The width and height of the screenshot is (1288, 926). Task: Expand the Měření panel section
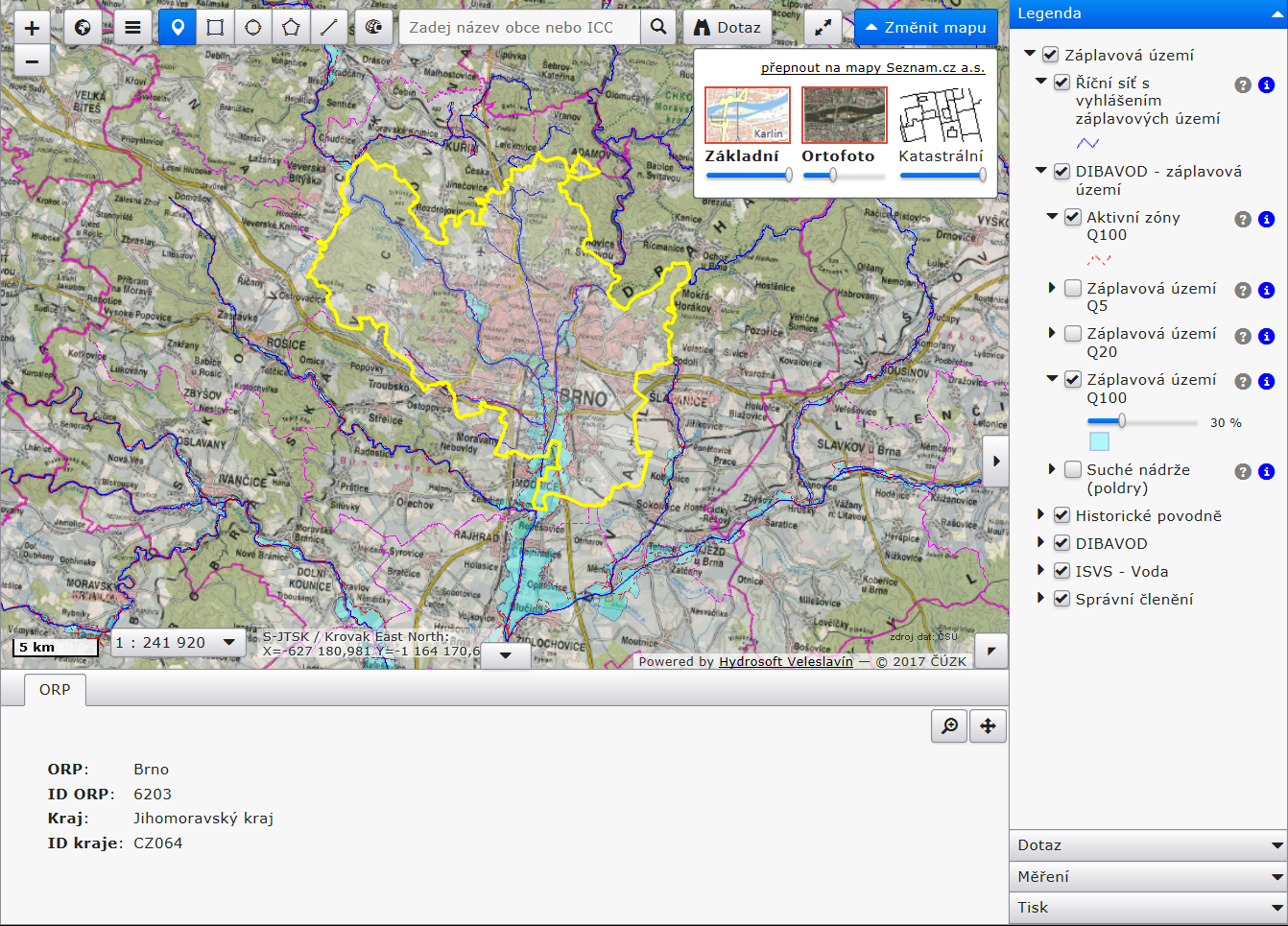(1148, 876)
